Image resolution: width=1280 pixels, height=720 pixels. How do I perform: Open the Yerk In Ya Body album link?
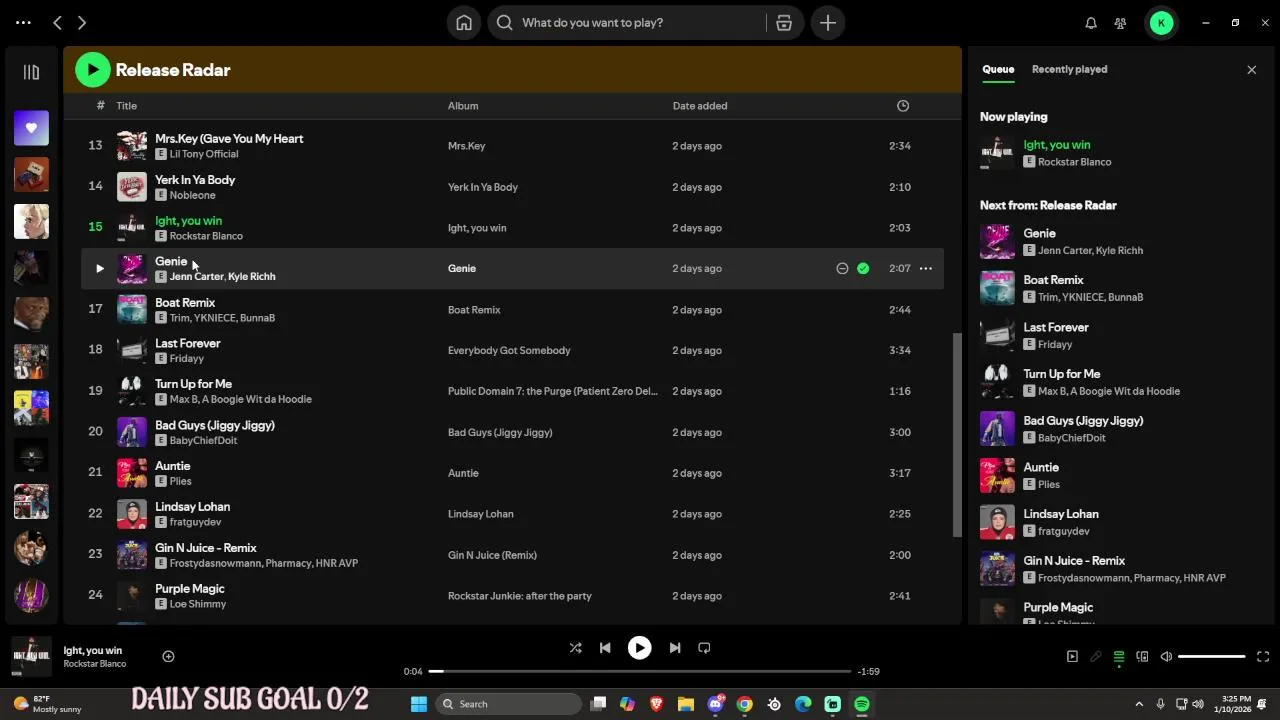click(483, 187)
